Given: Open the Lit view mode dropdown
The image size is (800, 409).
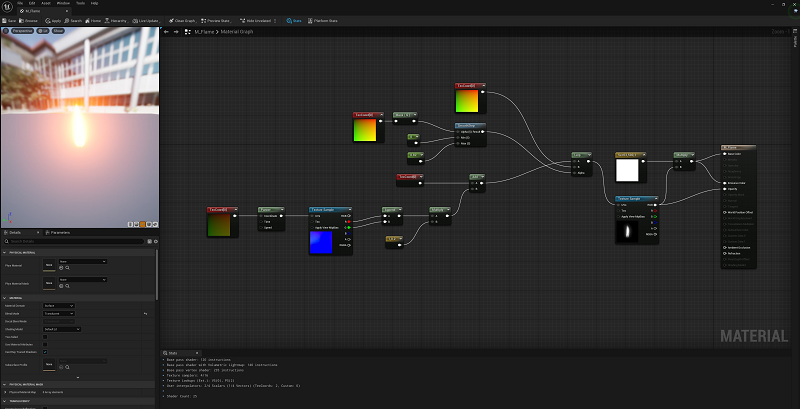Looking at the screenshot, I should pos(43,31).
